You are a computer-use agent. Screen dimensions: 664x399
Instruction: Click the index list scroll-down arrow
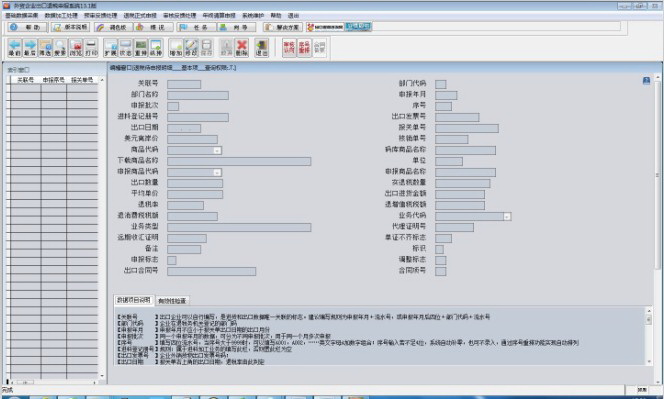(x=102, y=376)
